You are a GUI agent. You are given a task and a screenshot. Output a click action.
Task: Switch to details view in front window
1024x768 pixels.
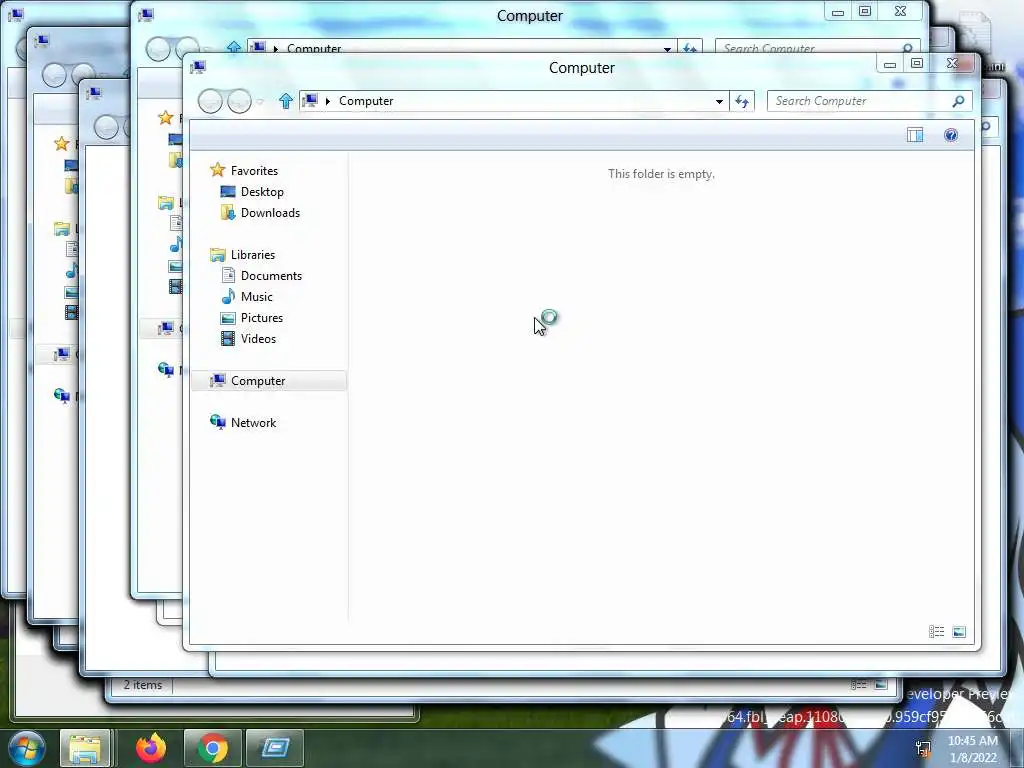(936, 632)
